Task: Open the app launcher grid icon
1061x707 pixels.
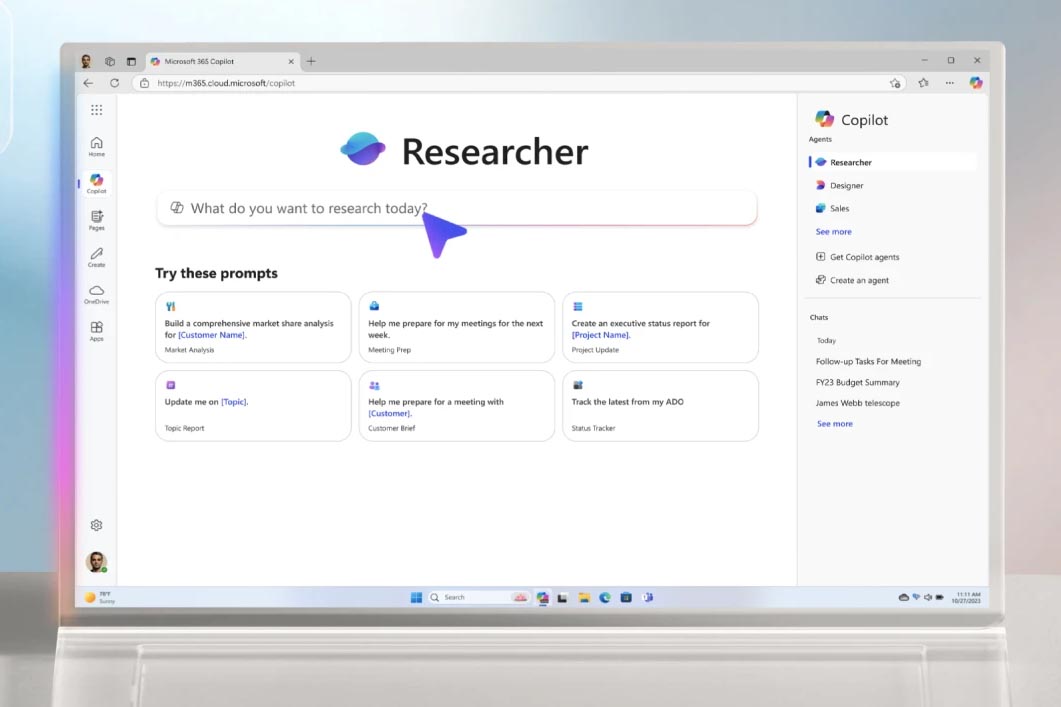Action: pos(96,110)
